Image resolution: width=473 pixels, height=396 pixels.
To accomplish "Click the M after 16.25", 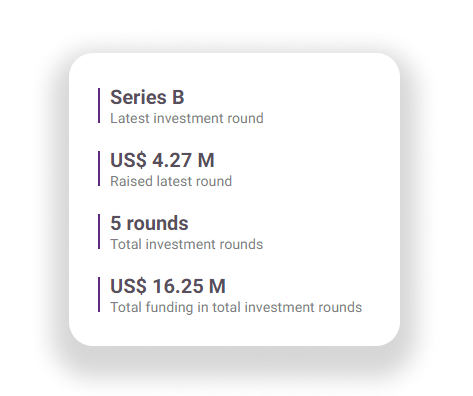I will pos(217,286).
